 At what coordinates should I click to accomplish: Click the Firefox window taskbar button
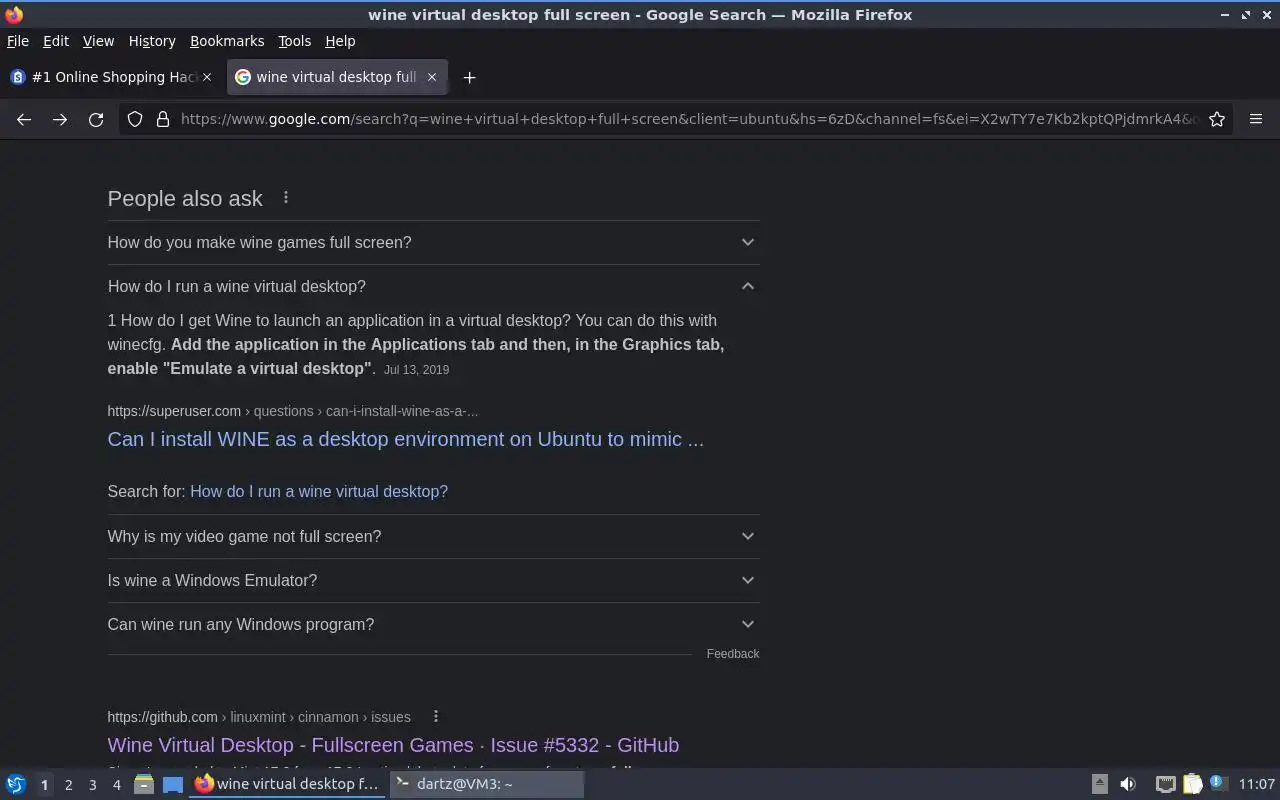(x=289, y=784)
